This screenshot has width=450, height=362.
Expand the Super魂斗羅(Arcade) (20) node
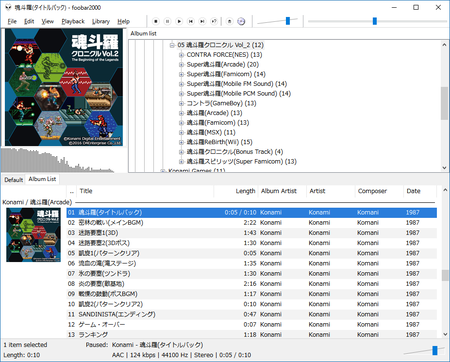pyautogui.click(x=181, y=65)
